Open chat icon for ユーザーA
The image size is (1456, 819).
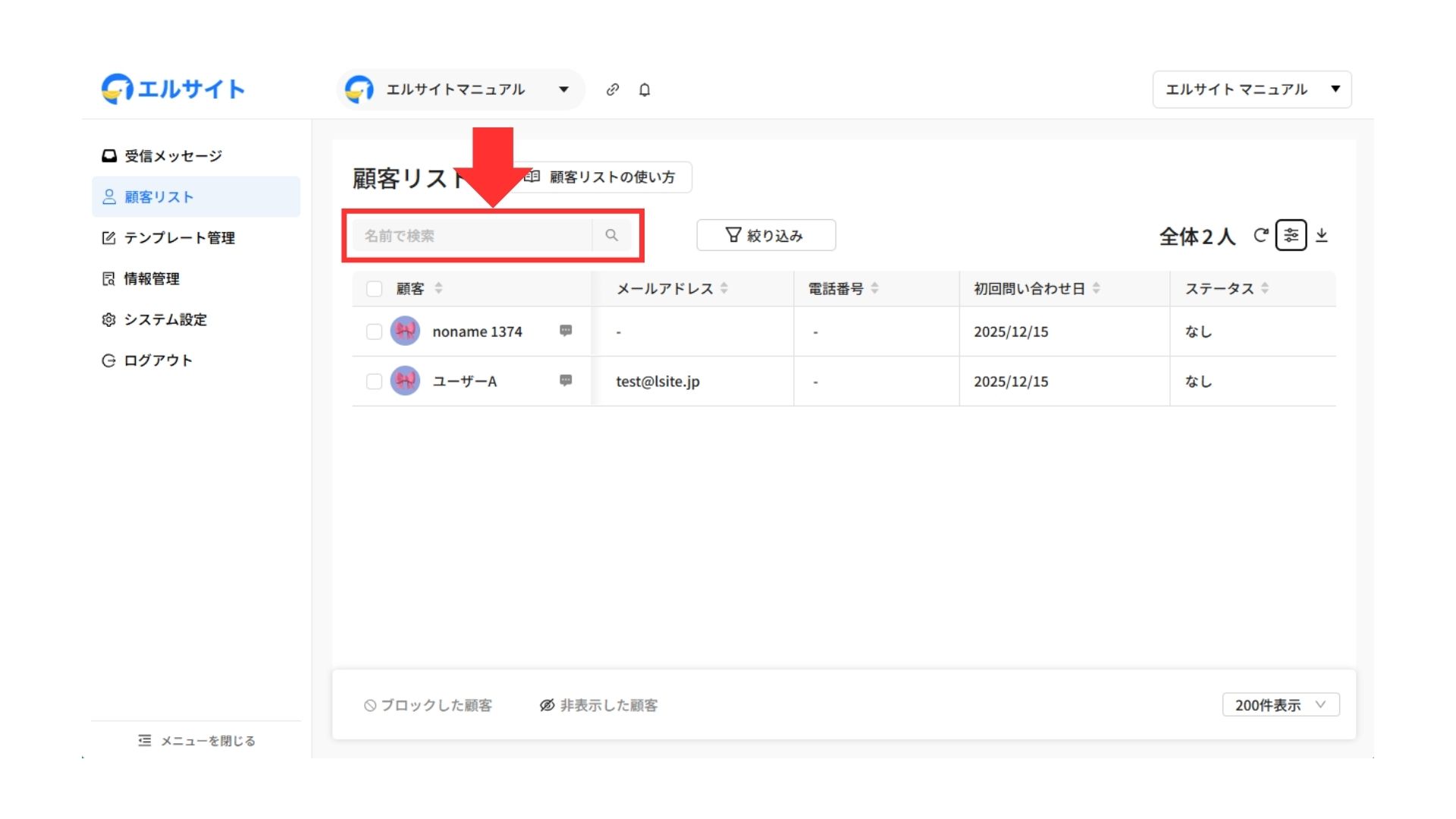(x=566, y=381)
